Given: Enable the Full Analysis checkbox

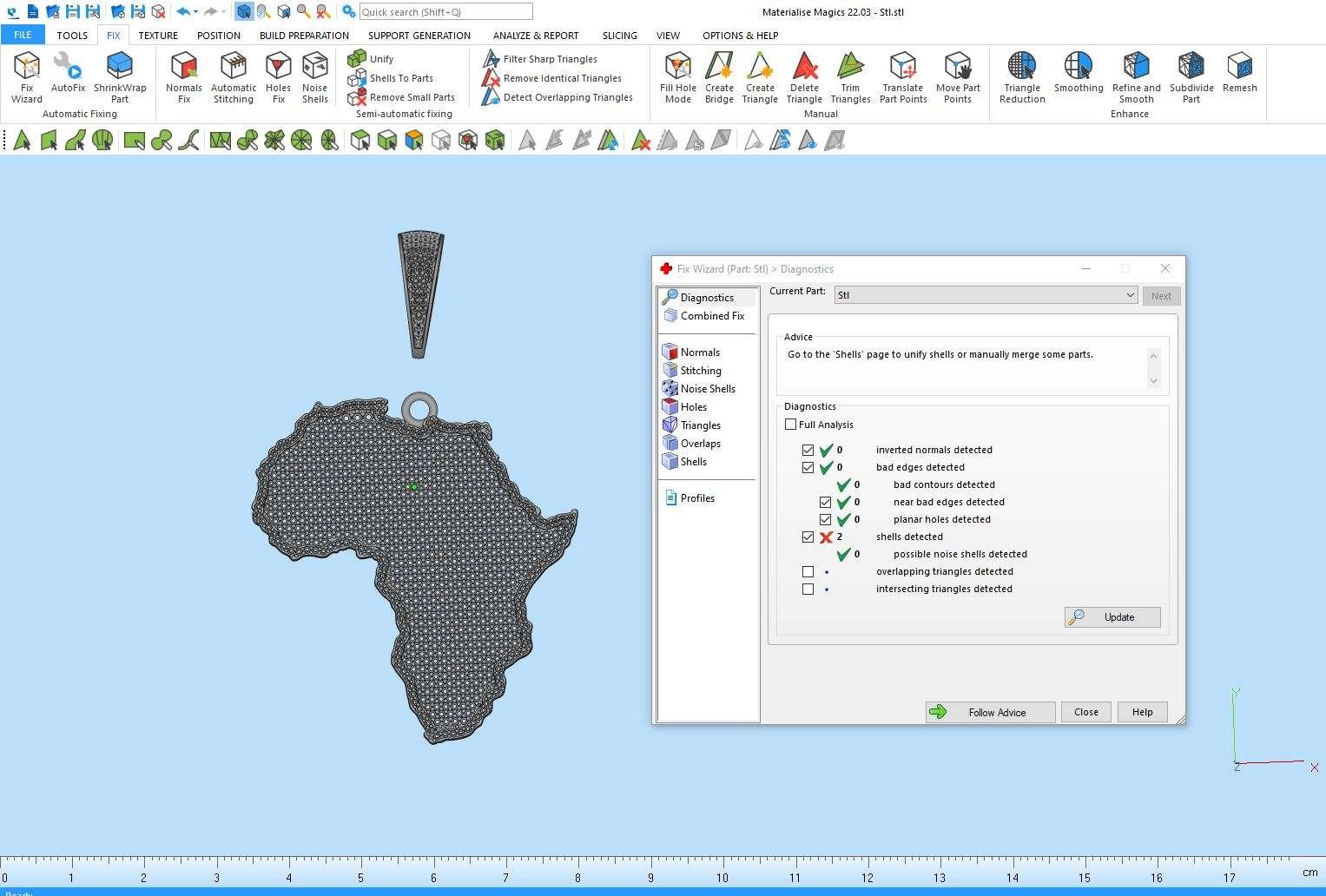Looking at the screenshot, I should (x=791, y=425).
